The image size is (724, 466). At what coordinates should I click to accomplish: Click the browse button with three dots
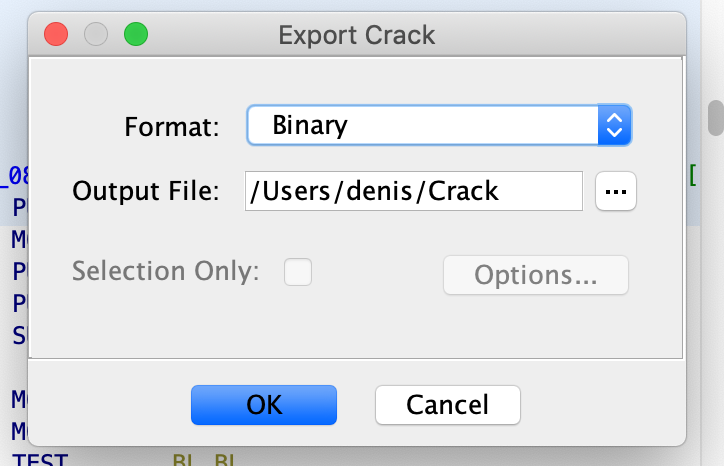[x=615, y=191]
